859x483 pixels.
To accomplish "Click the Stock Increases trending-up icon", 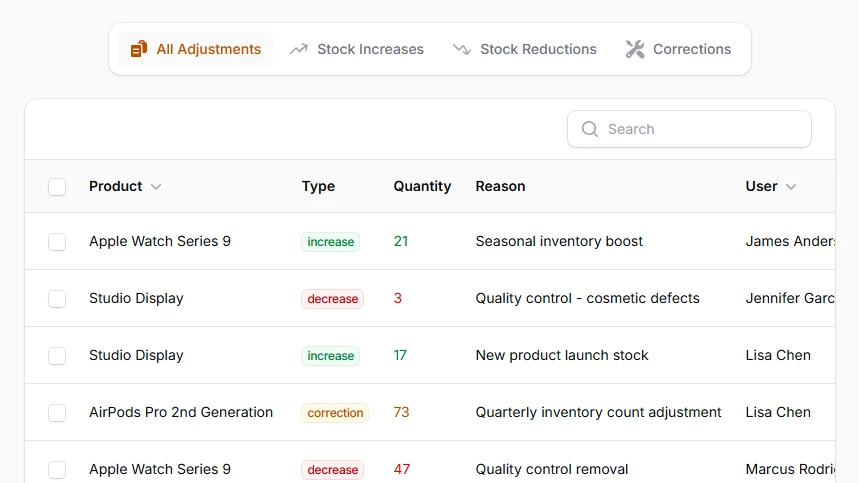I will tap(299, 49).
